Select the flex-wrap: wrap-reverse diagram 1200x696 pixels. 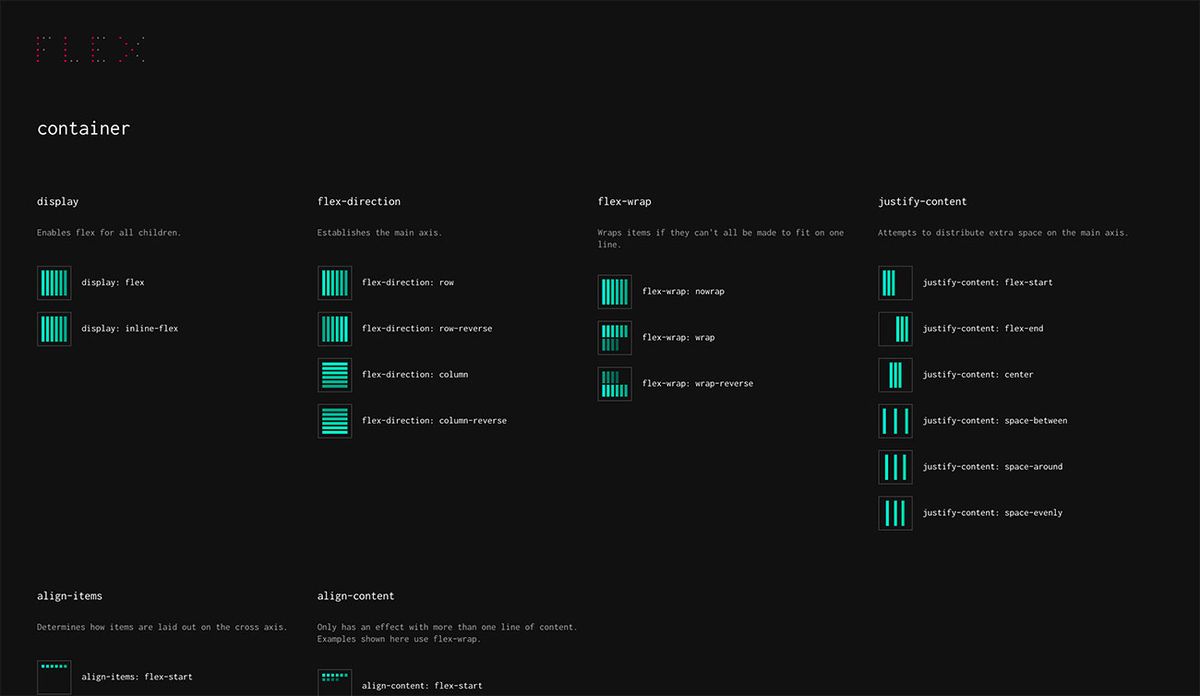click(615, 383)
